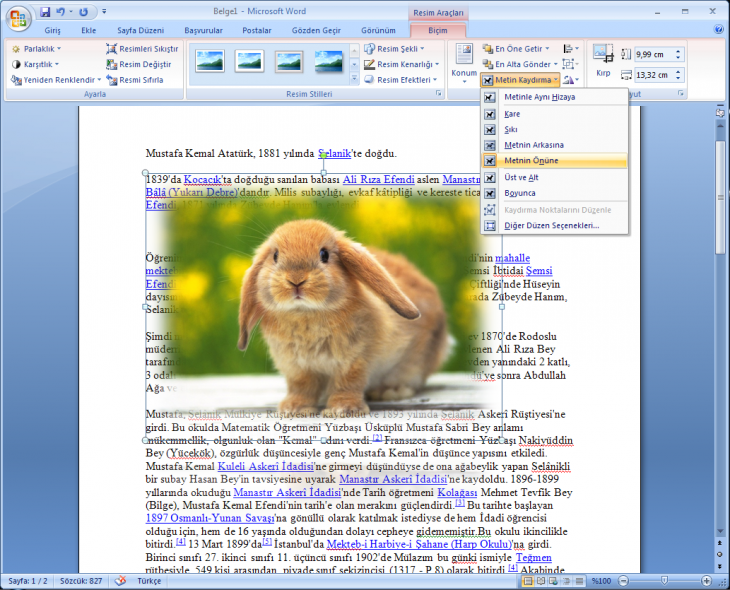
Task: Open Resim Efektleri dropdown
Action: click(401, 80)
